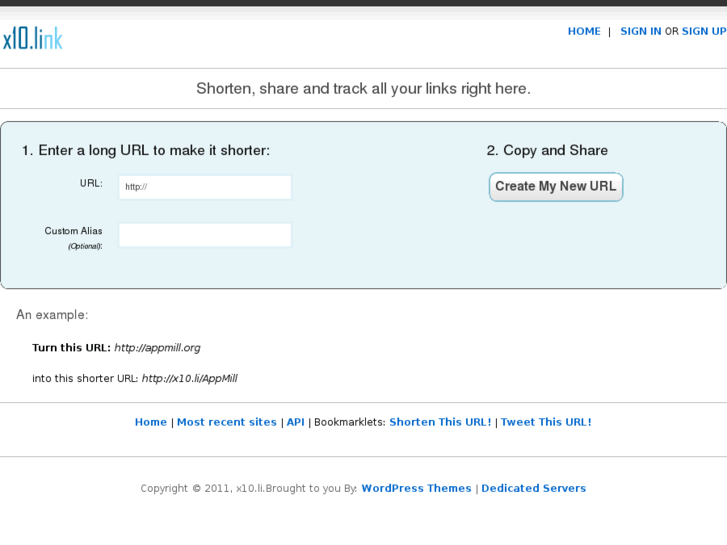Open the Most recent sites link
727x545 pixels.
pos(226,422)
